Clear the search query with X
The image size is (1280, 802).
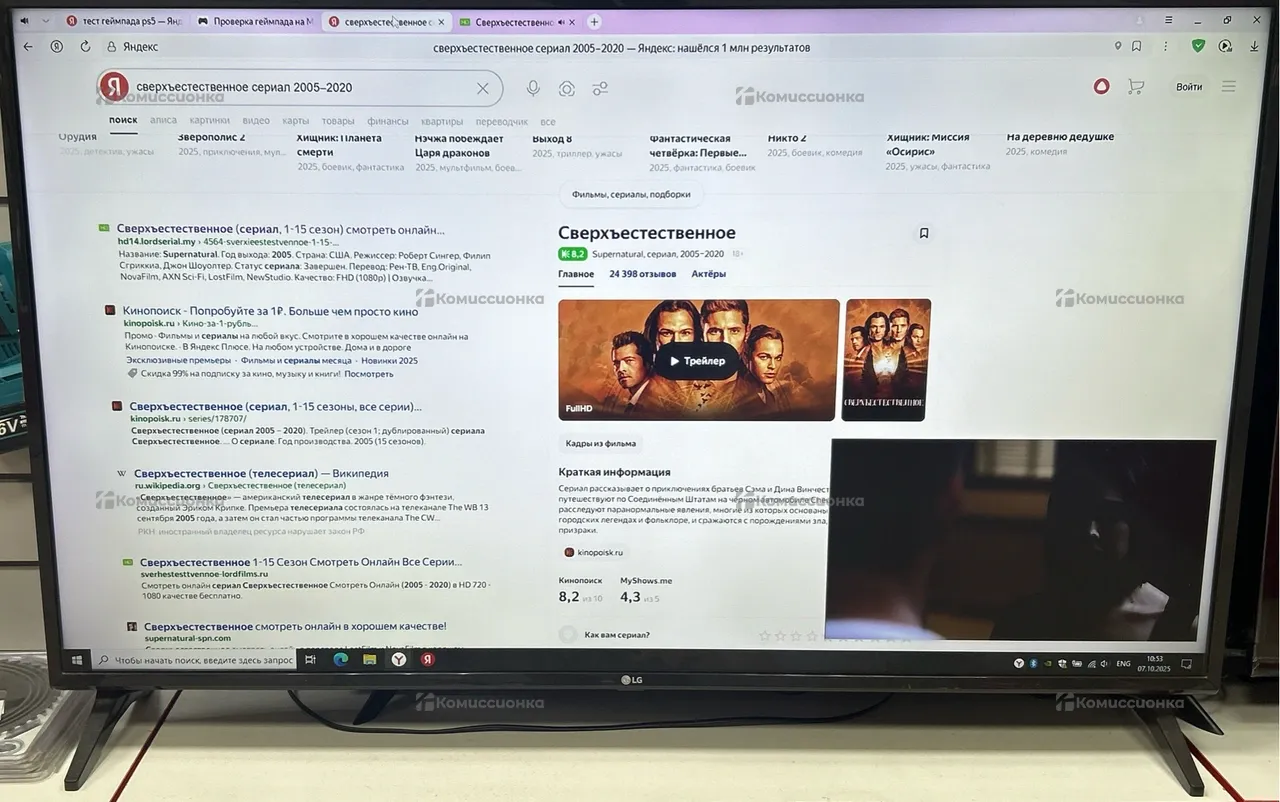[x=482, y=88]
